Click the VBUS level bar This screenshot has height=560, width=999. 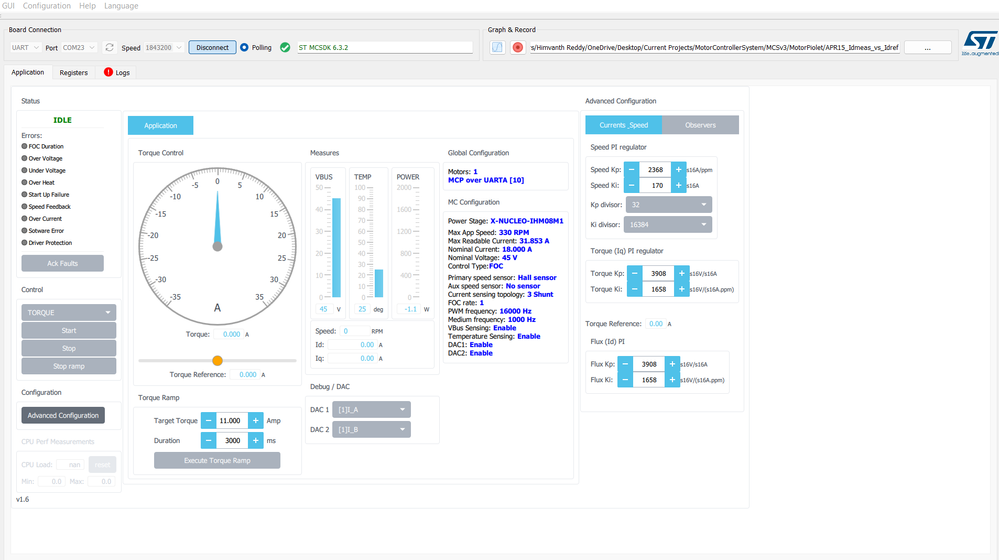[336, 248]
